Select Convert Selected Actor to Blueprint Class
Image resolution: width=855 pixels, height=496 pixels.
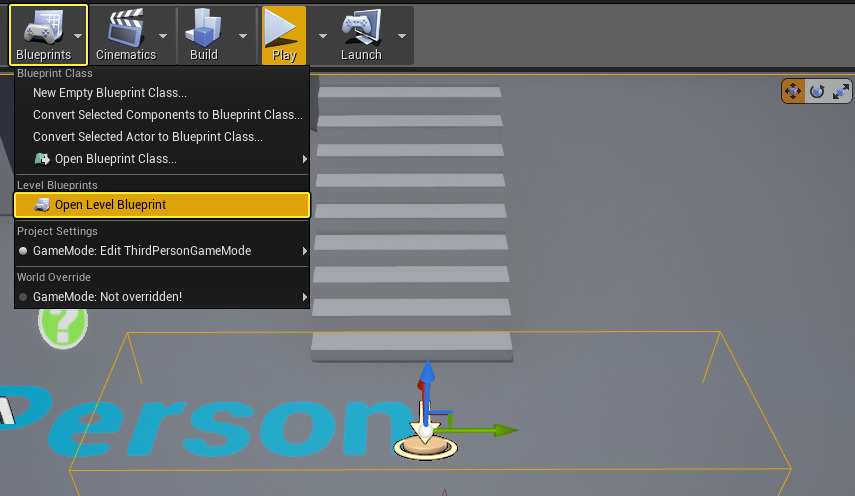tap(162, 137)
